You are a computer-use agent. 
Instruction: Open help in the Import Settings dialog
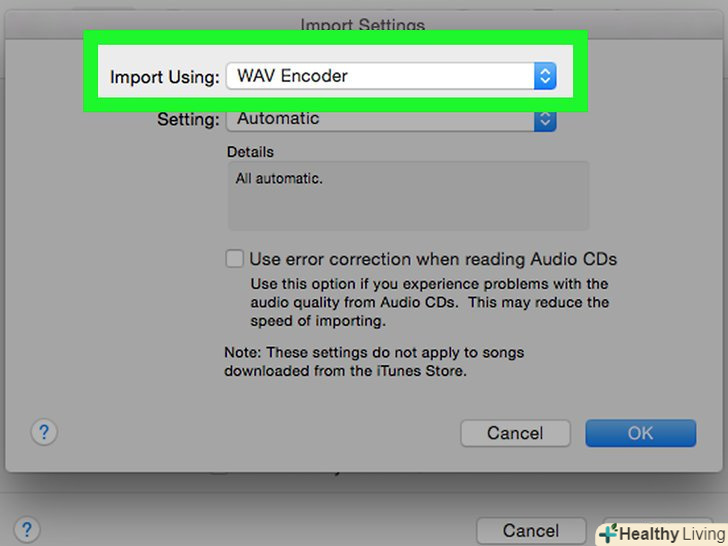(x=44, y=432)
